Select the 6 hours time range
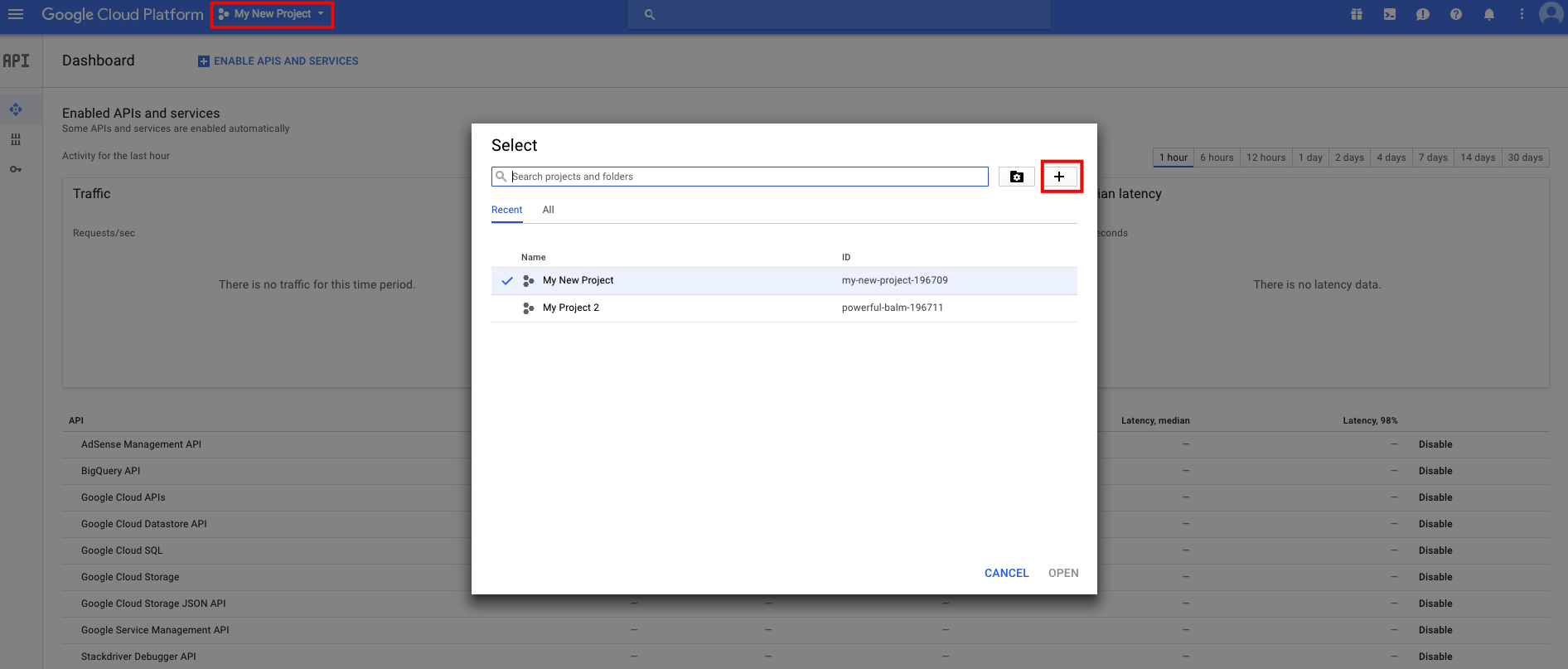 tap(1217, 158)
